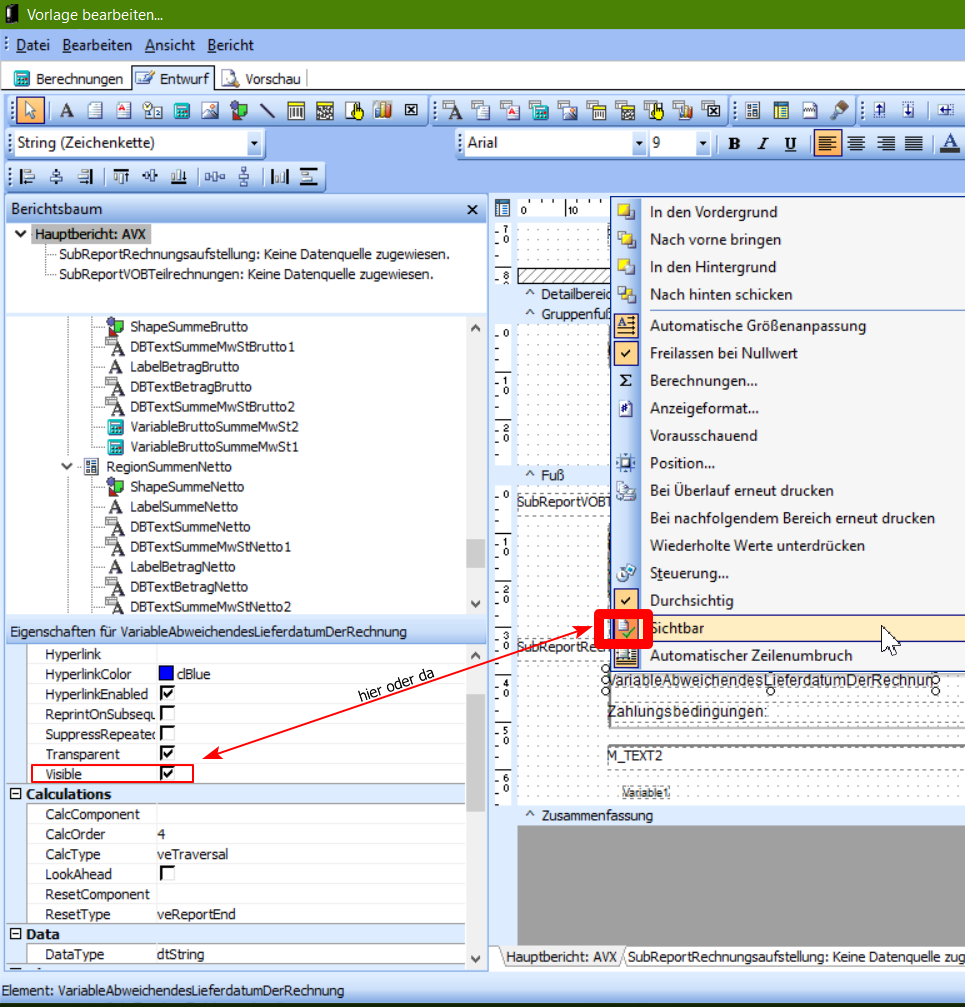Open the Ansicht menu
965x1007 pixels.
point(170,45)
